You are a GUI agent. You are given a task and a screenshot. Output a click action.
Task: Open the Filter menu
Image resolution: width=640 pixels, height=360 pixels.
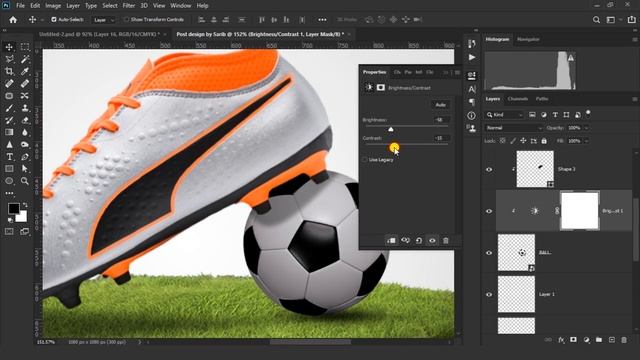129,6
